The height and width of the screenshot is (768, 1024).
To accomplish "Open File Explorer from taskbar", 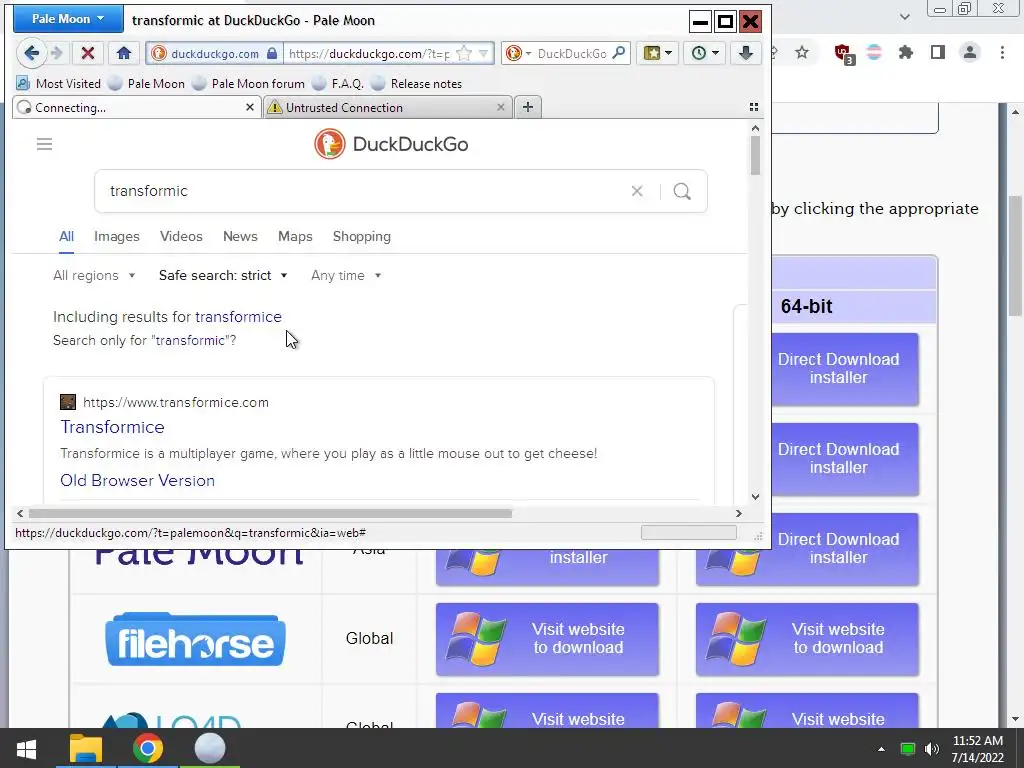I will (x=86, y=748).
